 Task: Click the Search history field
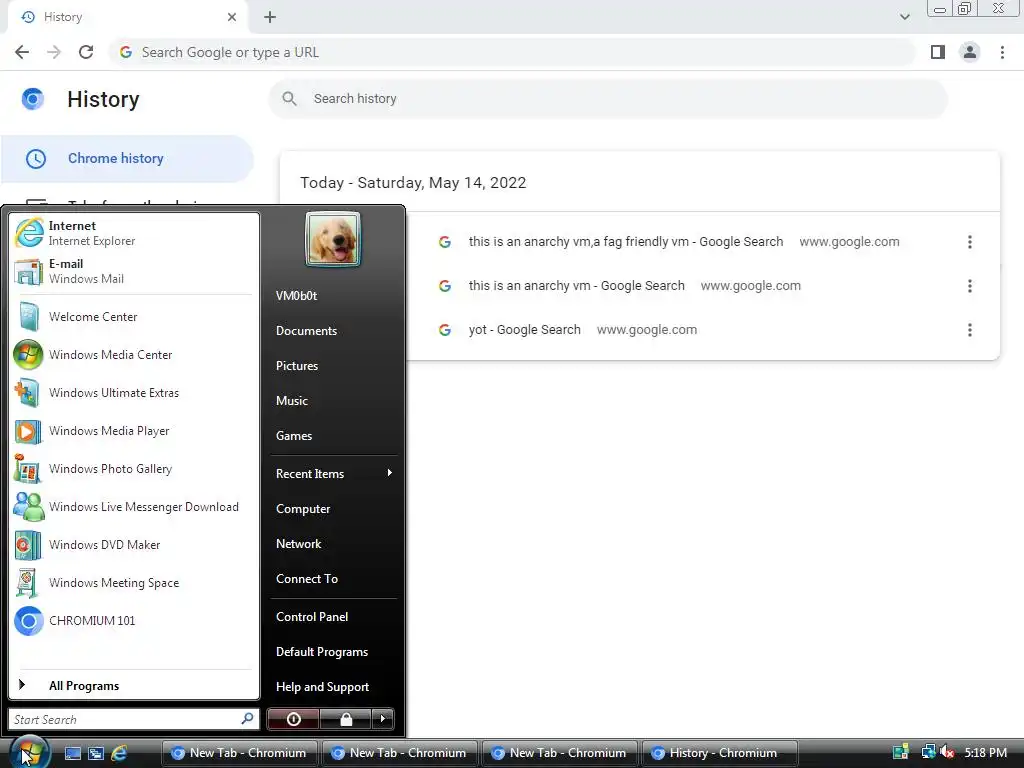(x=608, y=99)
